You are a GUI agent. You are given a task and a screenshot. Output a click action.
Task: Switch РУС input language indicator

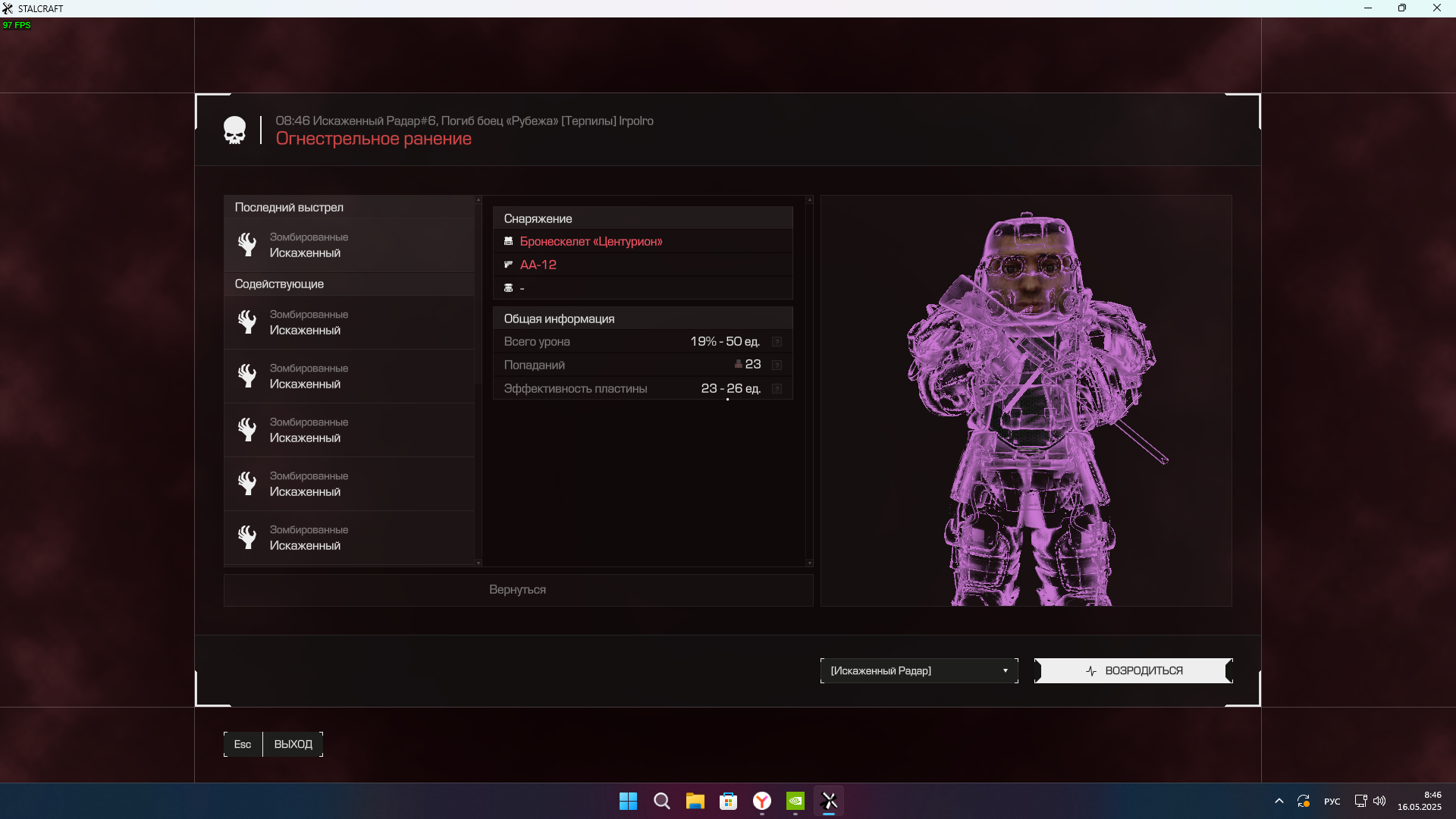[1332, 802]
